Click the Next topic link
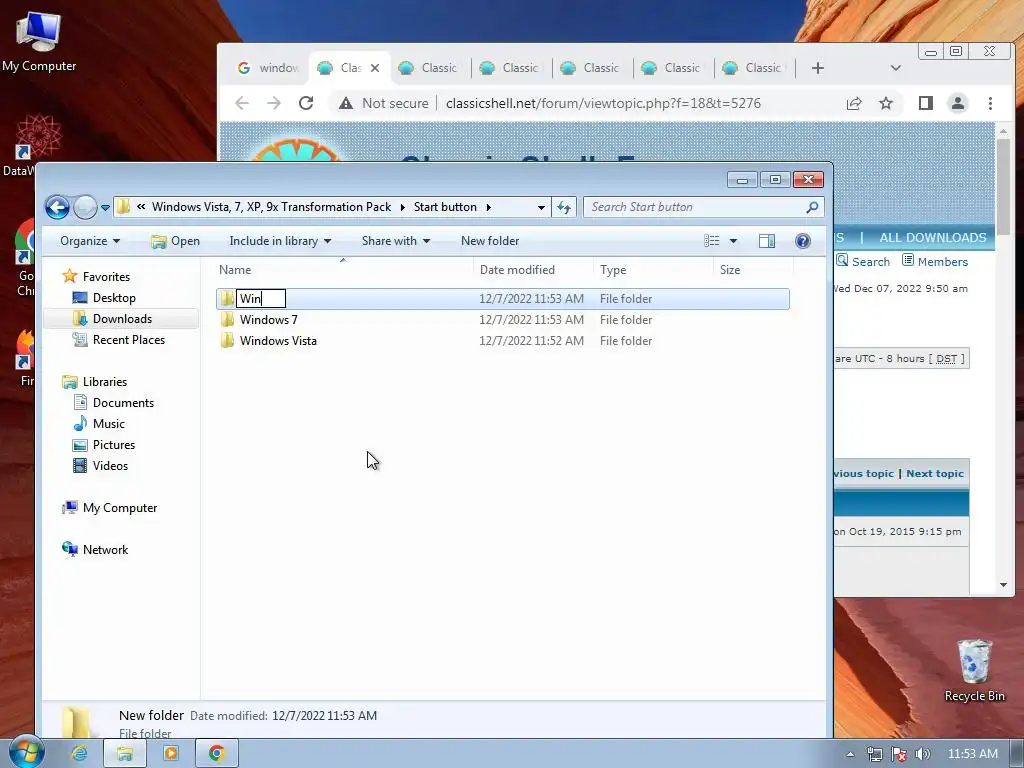 pos(935,473)
